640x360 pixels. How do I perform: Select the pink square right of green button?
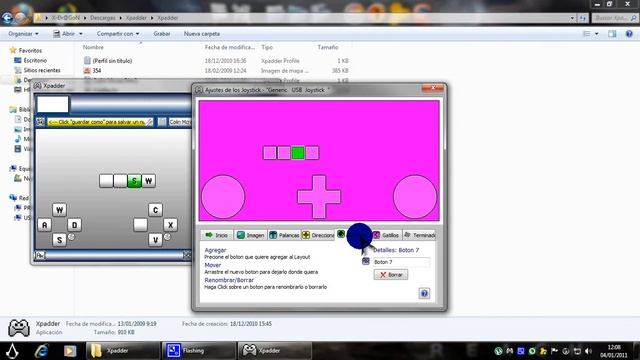(312, 153)
